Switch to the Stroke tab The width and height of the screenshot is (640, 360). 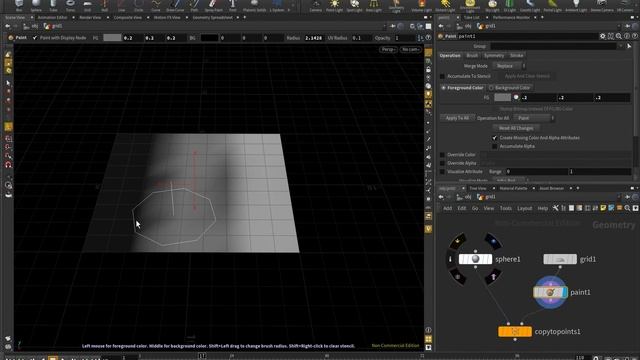coord(516,56)
